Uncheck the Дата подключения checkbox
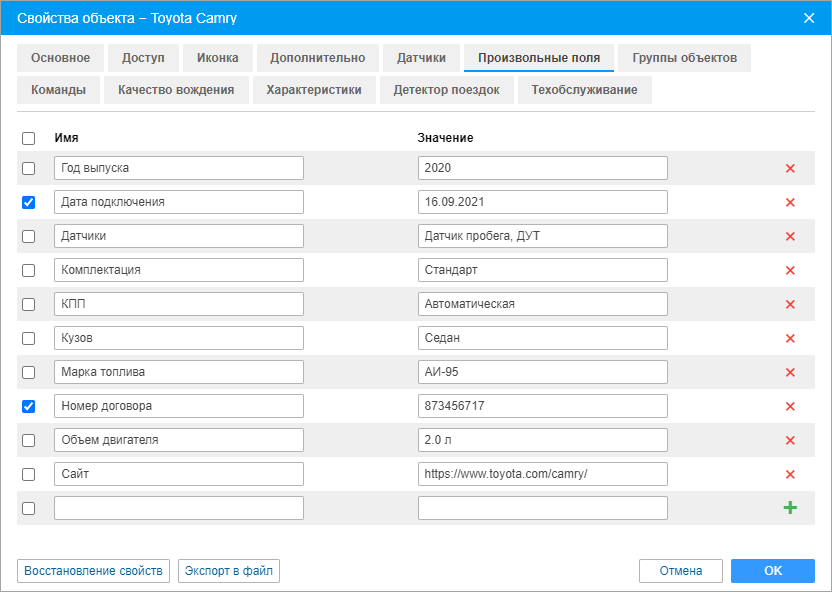832x592 pixels. 29,202
